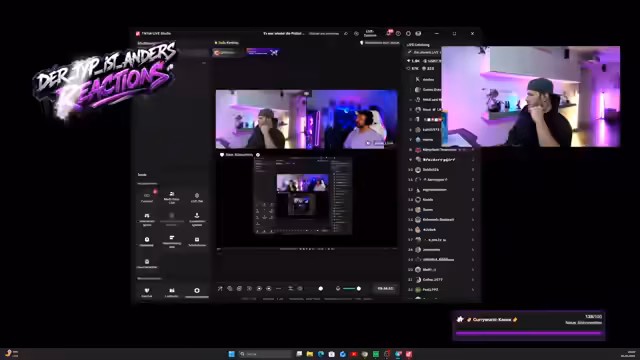Click the stream title text in title bar
640x360 pixels.
tap(284, 33)
